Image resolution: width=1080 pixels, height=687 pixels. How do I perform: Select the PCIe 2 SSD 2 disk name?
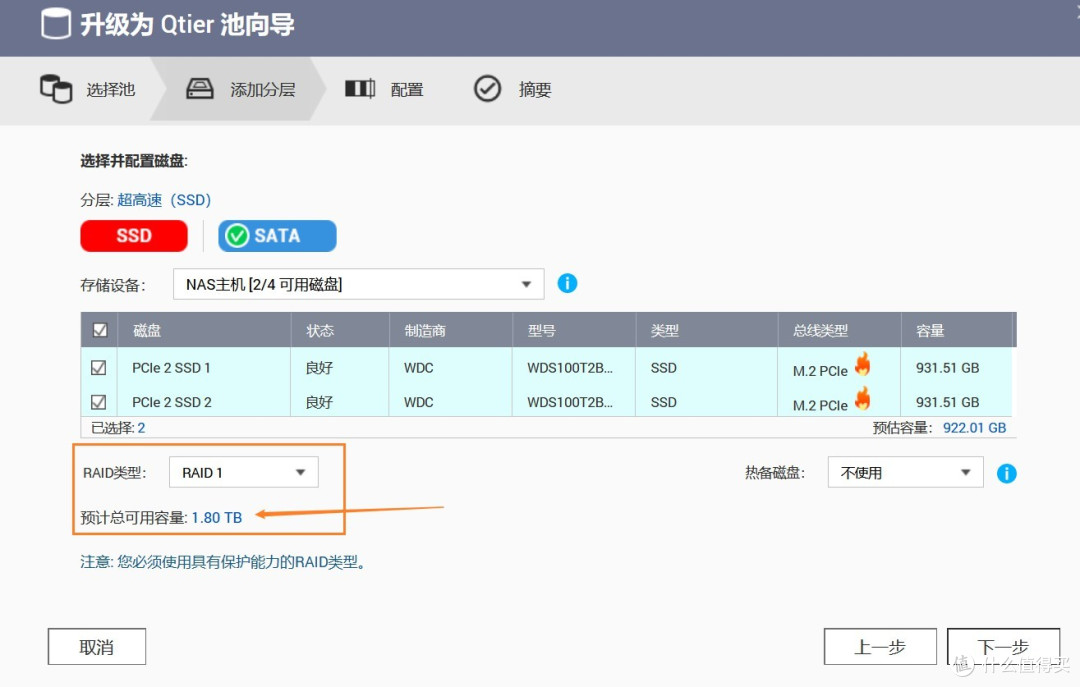point(172,402)
